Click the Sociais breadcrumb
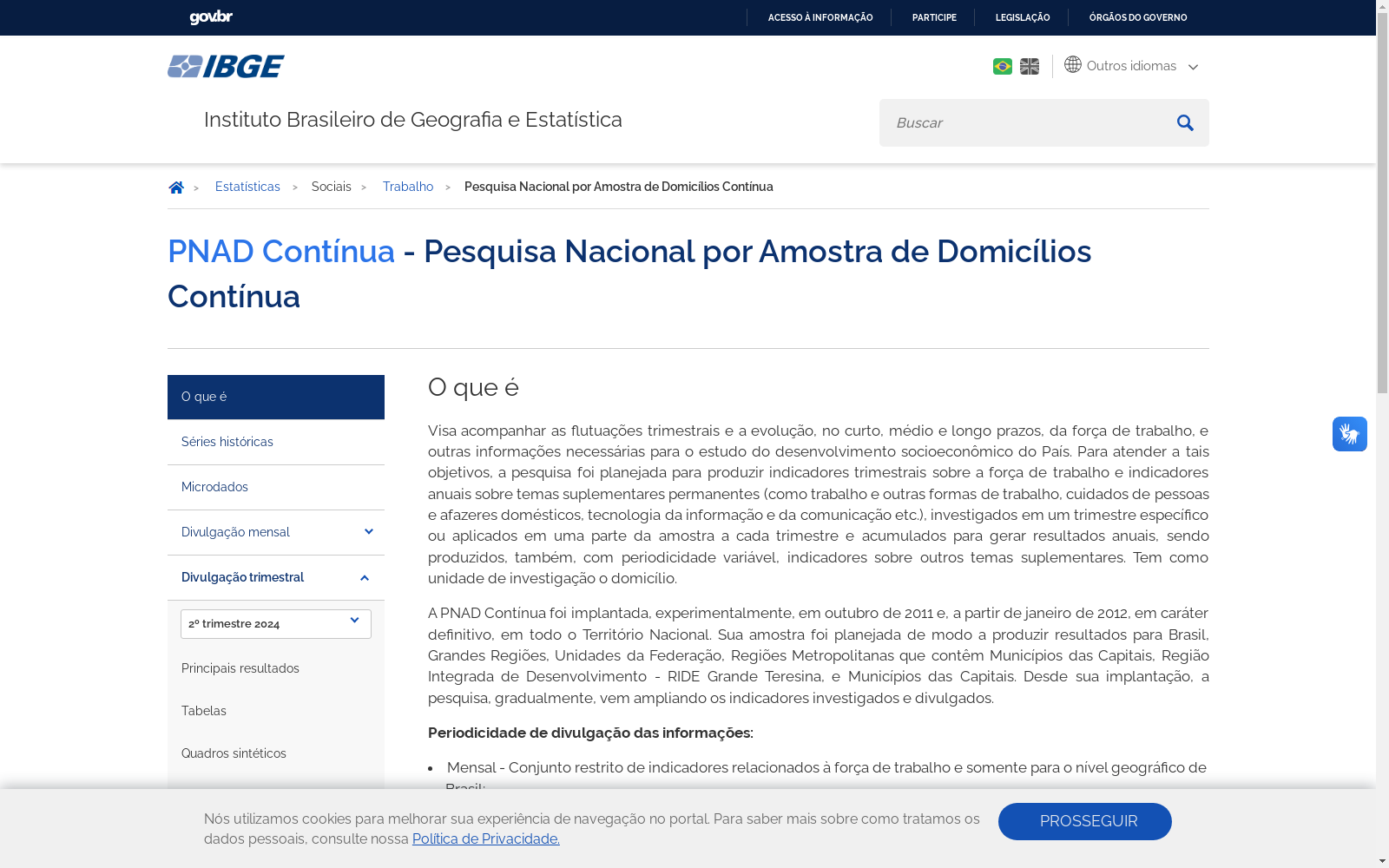 click(332, 187)
